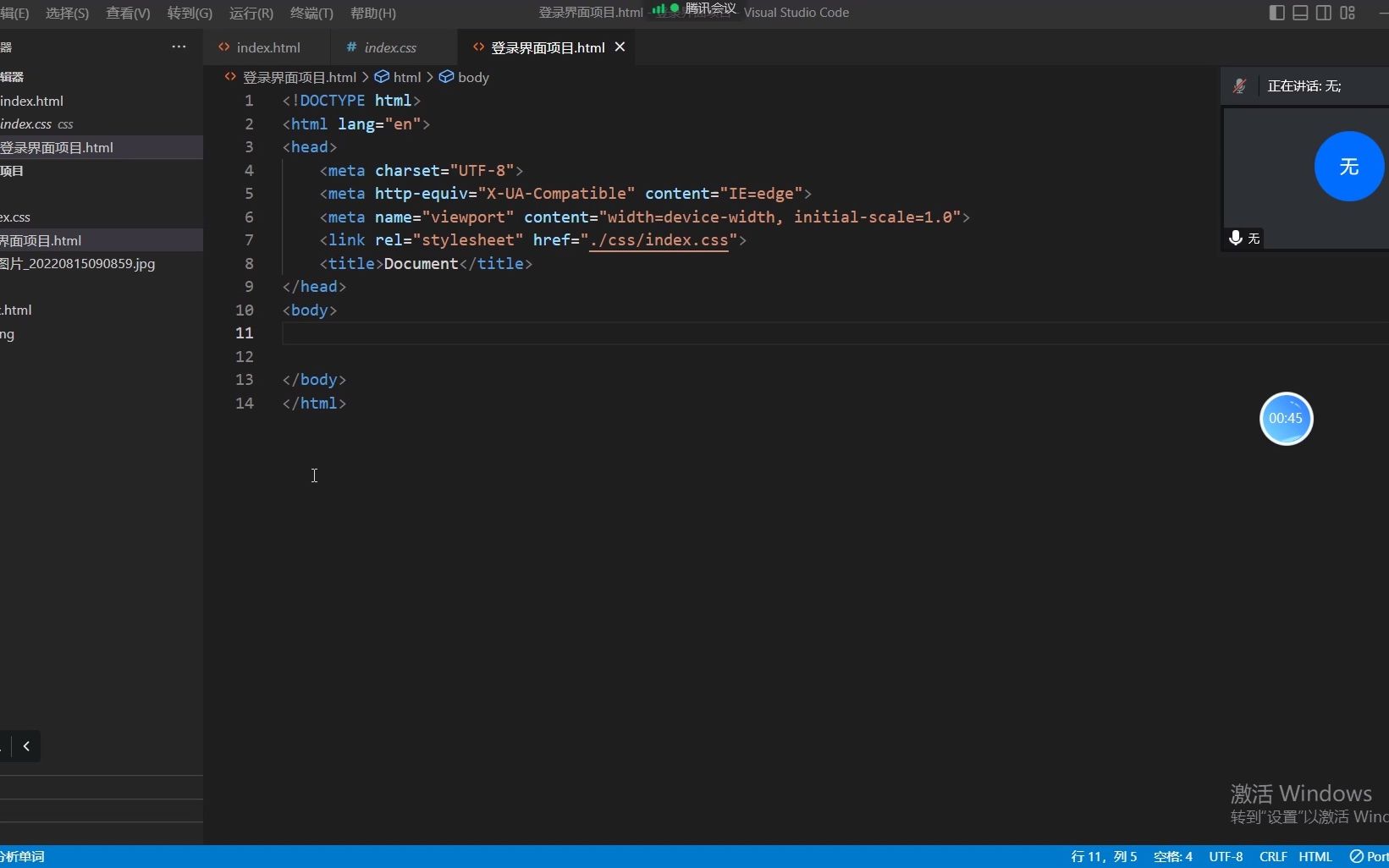Viewport: 1389px width, 868px height.
Task: Click status bar 行 11, 列 5 position
Action: pyautogui.click(x=1104, y=856)
